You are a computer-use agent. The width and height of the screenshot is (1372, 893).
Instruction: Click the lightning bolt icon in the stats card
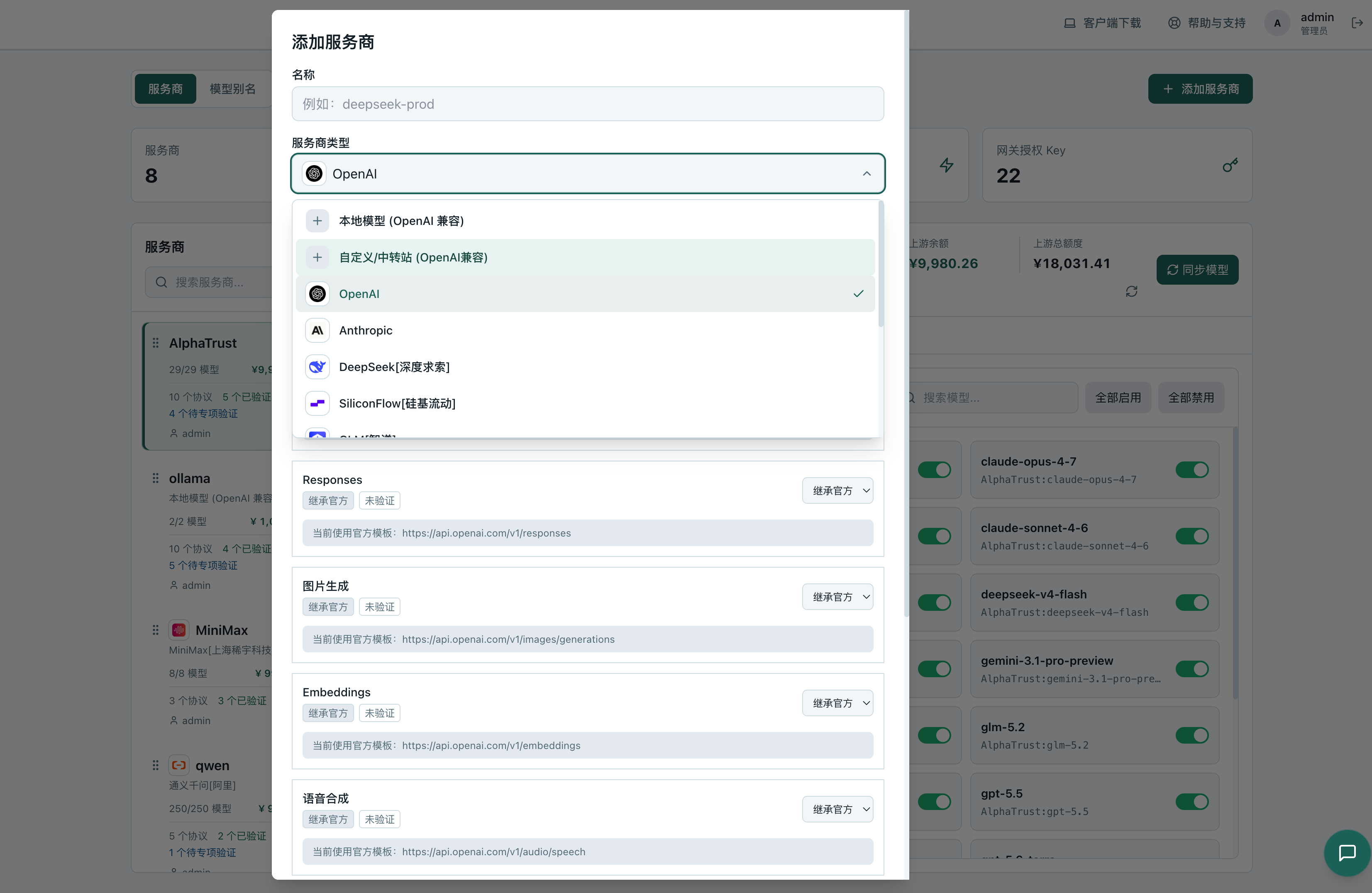[947, 166]
